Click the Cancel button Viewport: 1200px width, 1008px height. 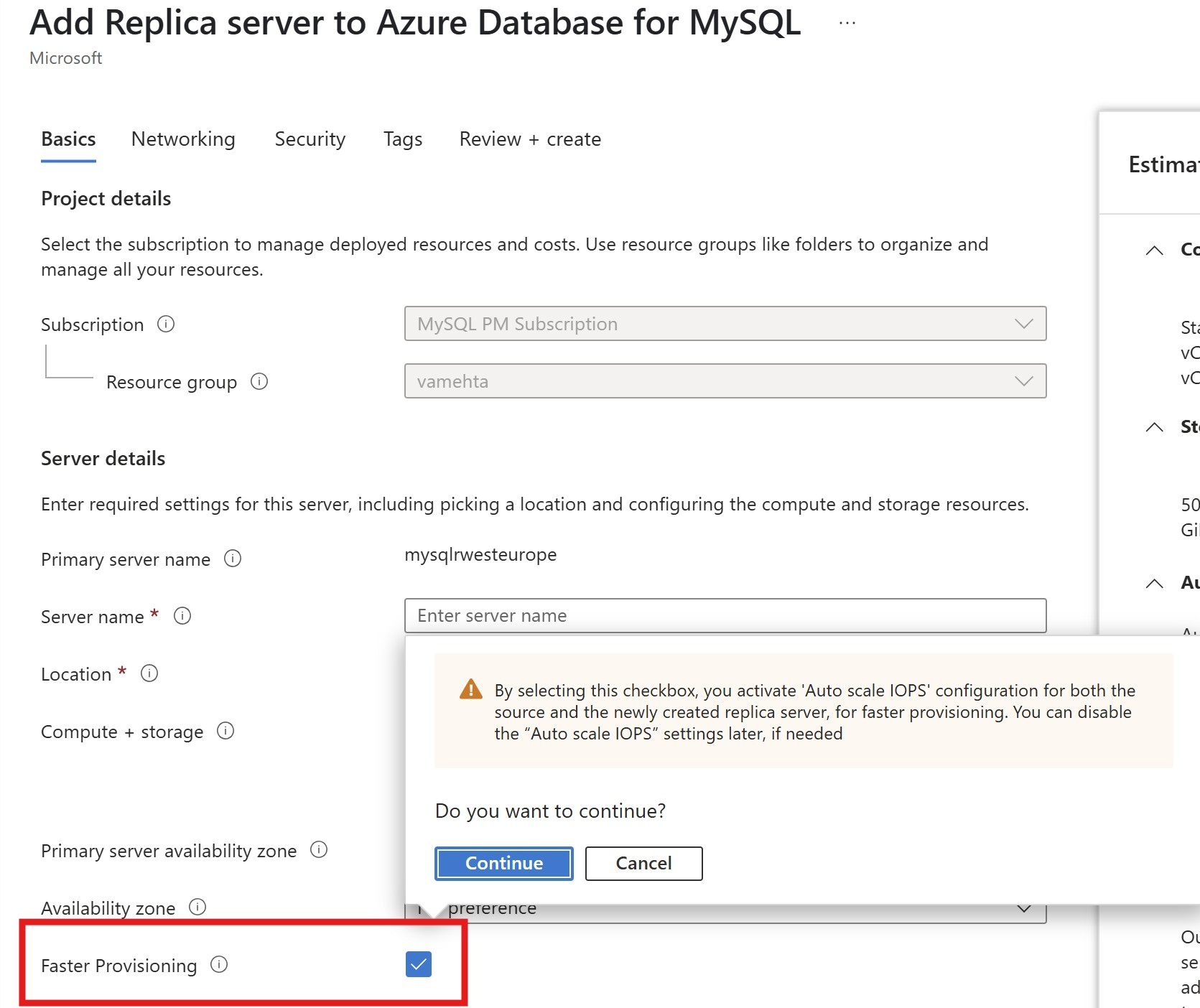point(643,863)
